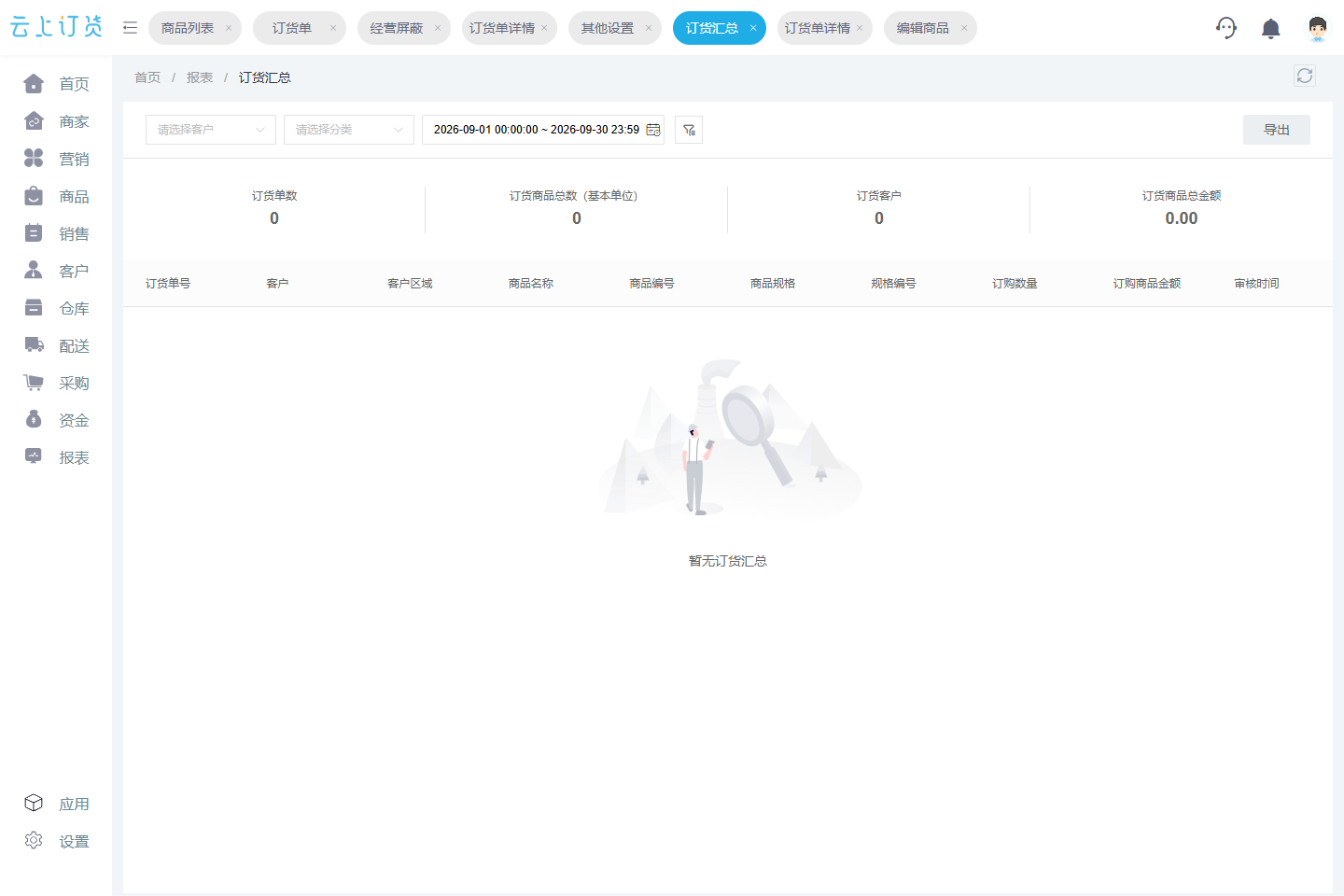Click the date range input field
The image size is (1344, 896).
[x=543, y=130]
